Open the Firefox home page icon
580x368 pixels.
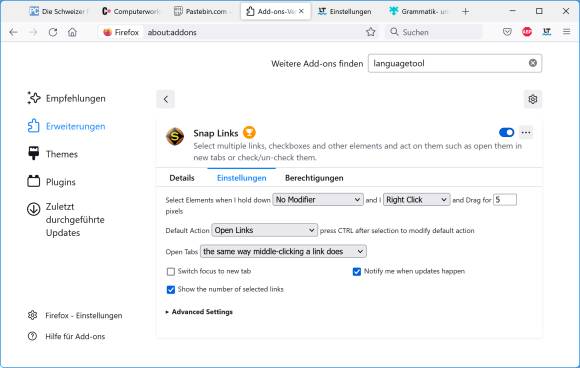72,32
